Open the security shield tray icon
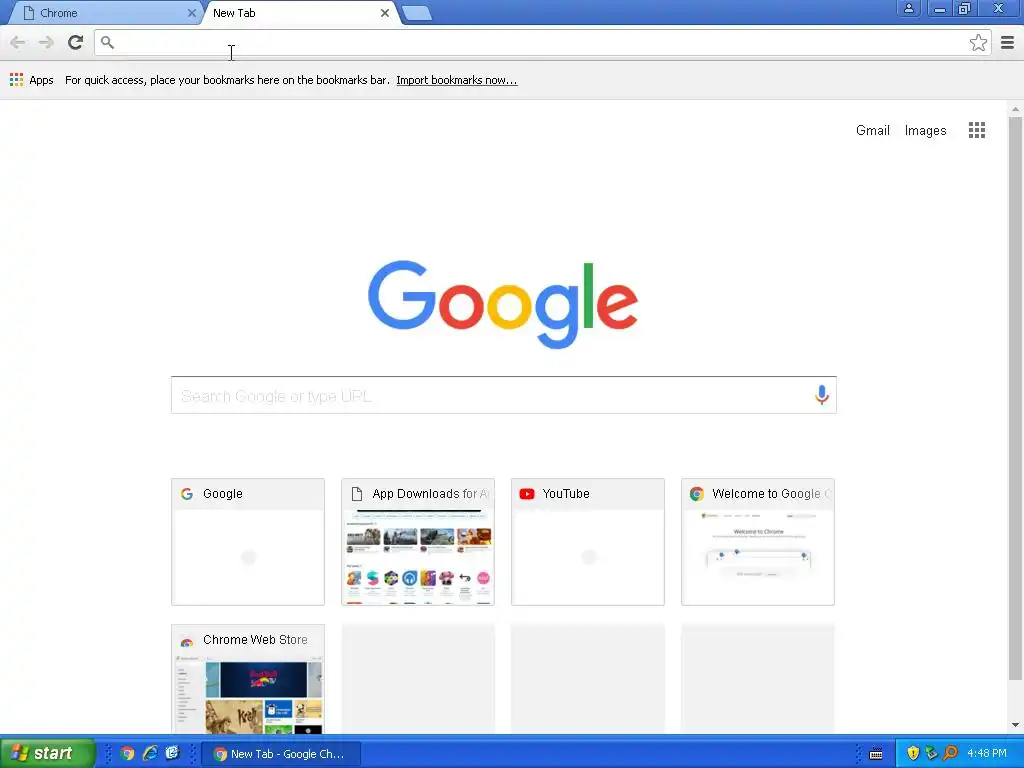The height and width of the screenshot is (768, 1024). point(912,754)
